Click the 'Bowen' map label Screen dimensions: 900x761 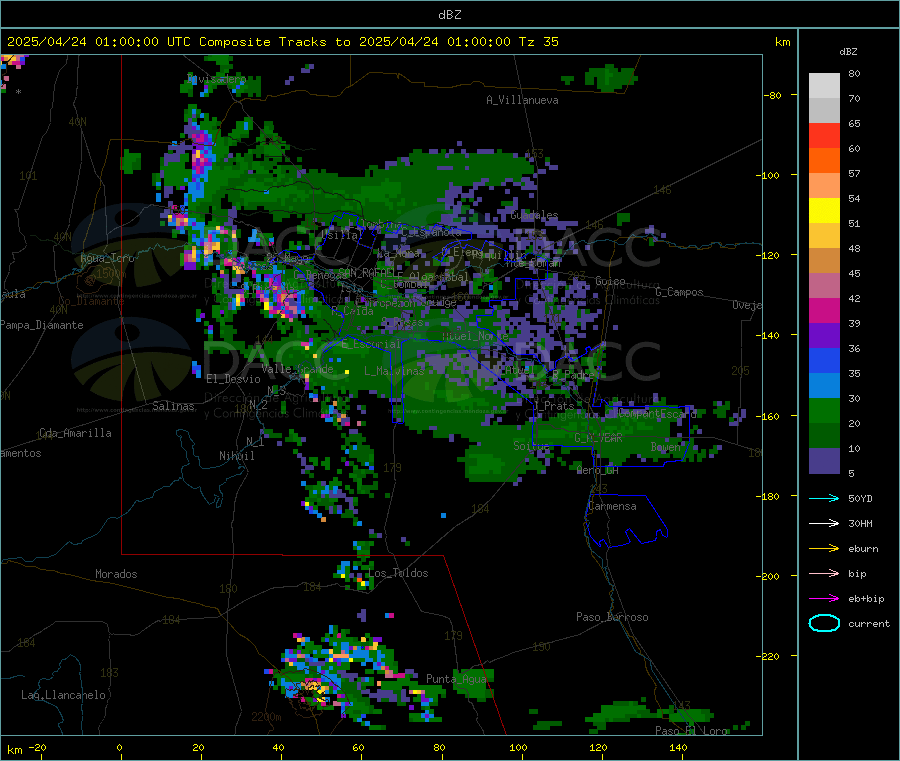[x=666, y=446]
